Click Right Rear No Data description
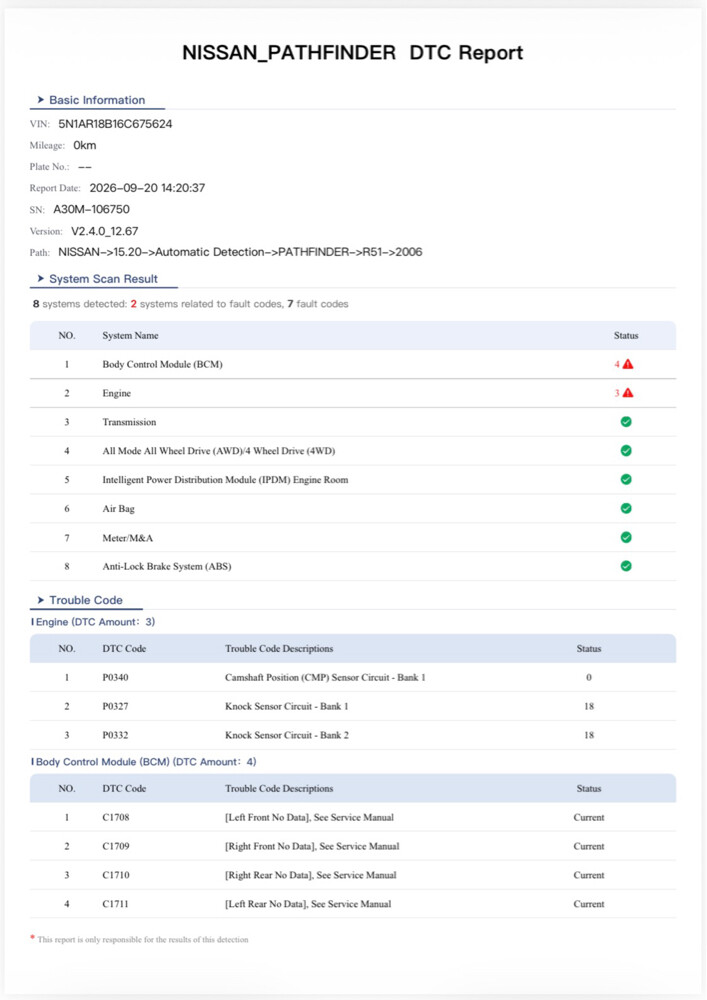Viewport: 707px width, 1000px height. tap(310, 875)
